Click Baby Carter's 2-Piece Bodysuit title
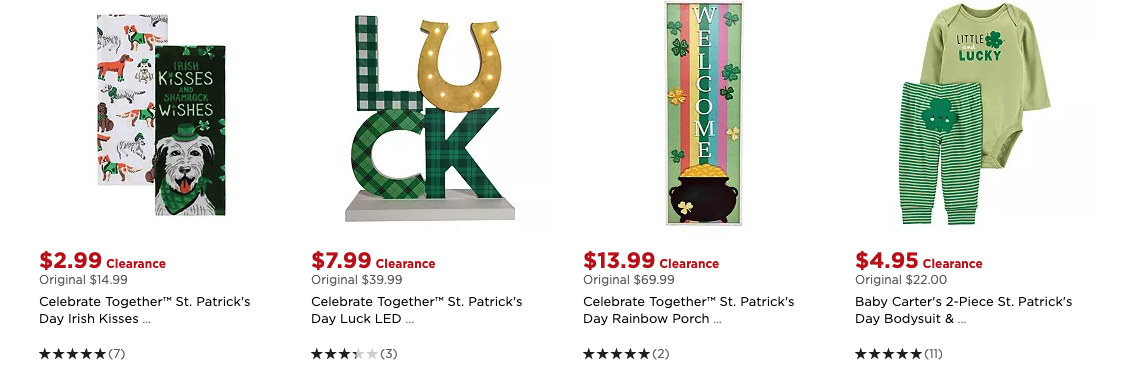 pos(964,310)
